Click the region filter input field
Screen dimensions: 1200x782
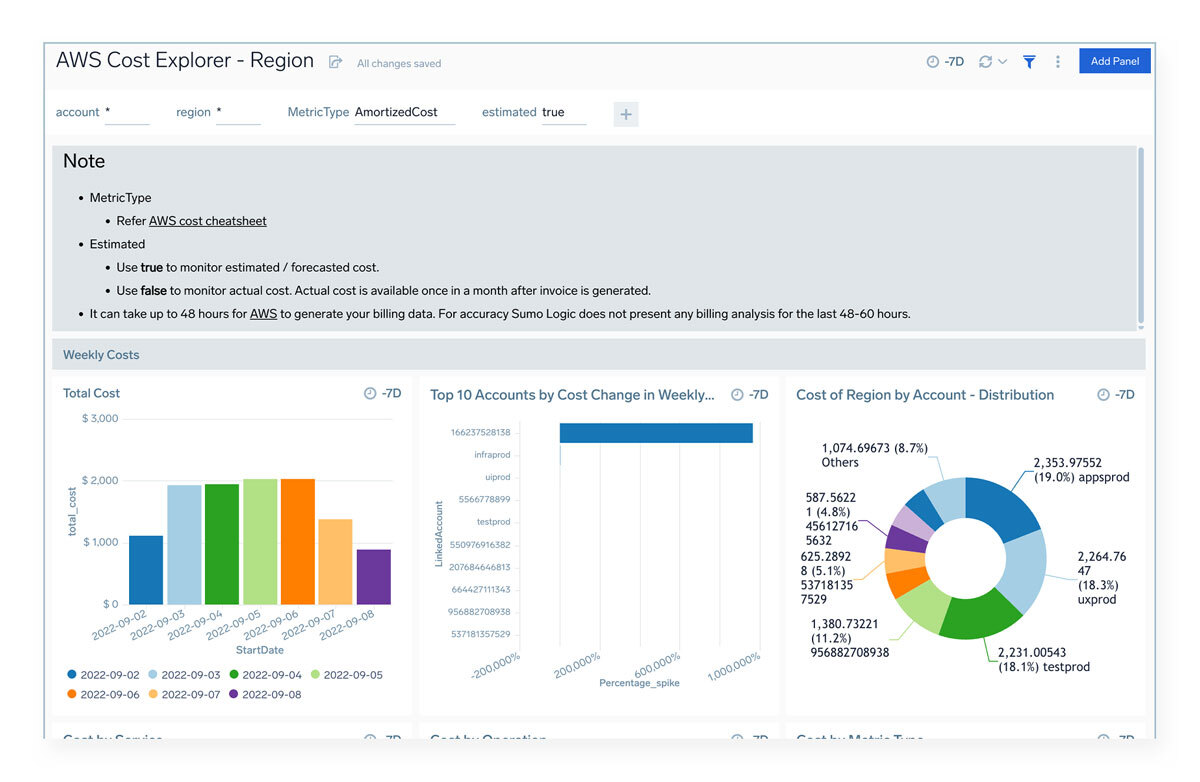(x=238, y=112)
